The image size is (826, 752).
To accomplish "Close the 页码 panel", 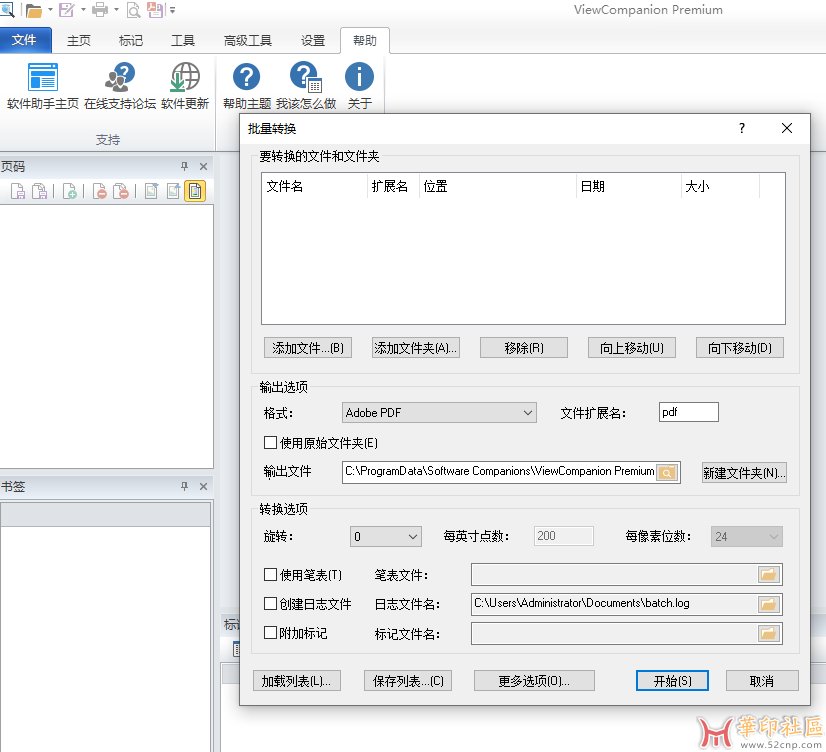I will pyautogui.click(x=203, y=166).
